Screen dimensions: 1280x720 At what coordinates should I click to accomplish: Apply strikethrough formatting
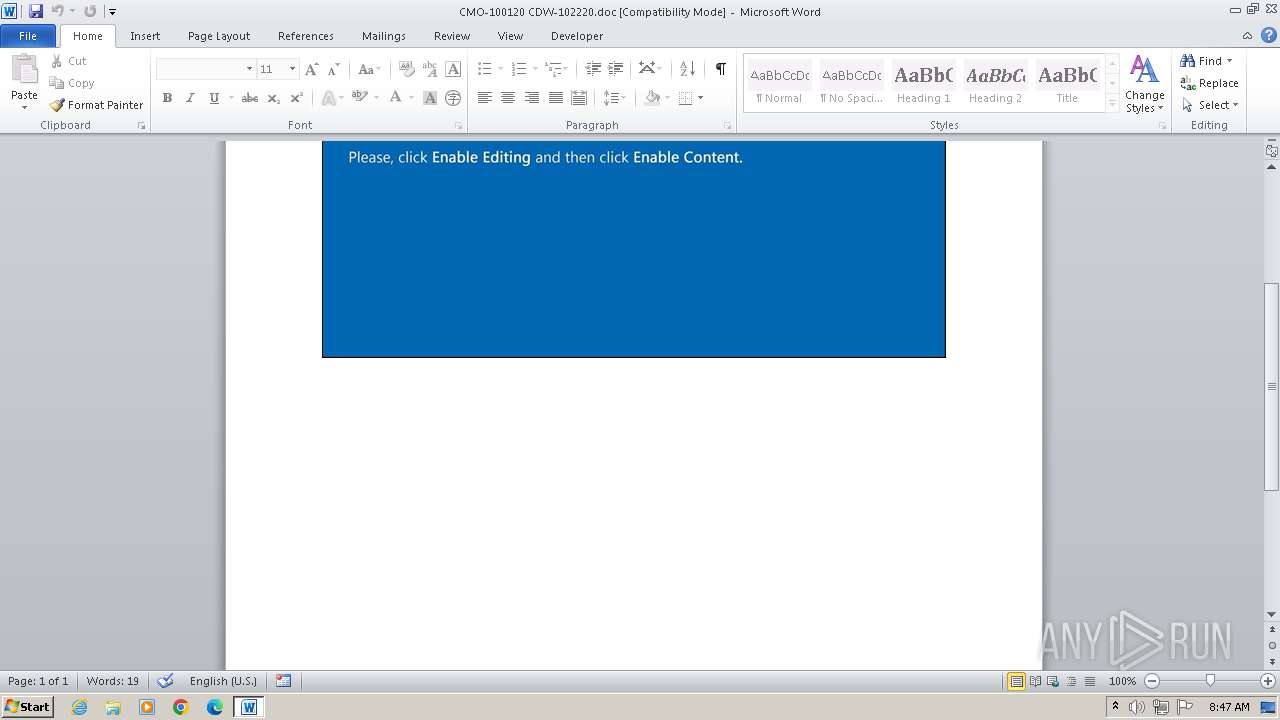[250, 98]
